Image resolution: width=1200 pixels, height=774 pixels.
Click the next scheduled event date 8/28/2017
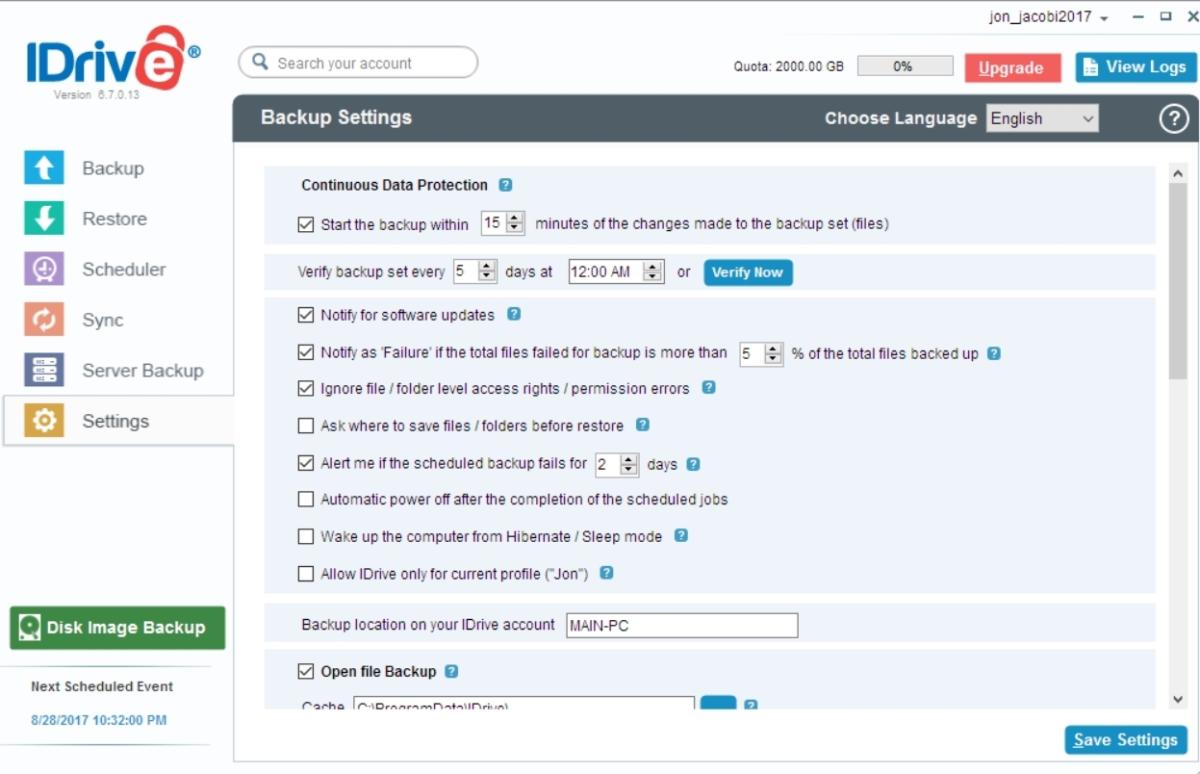[99, 720]
